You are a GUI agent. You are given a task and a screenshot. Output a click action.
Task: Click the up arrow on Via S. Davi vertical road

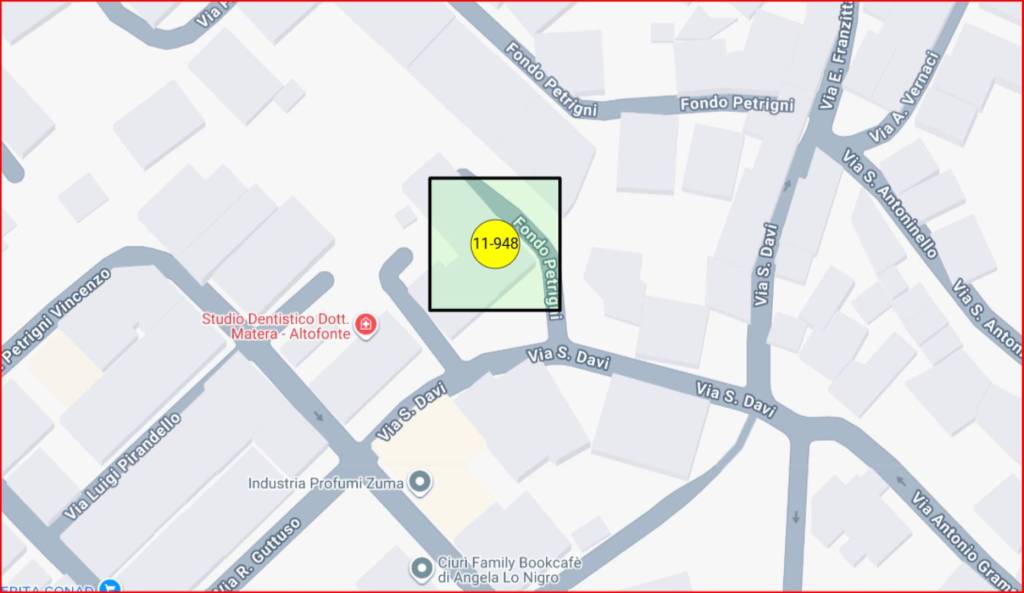coord(787,185)
